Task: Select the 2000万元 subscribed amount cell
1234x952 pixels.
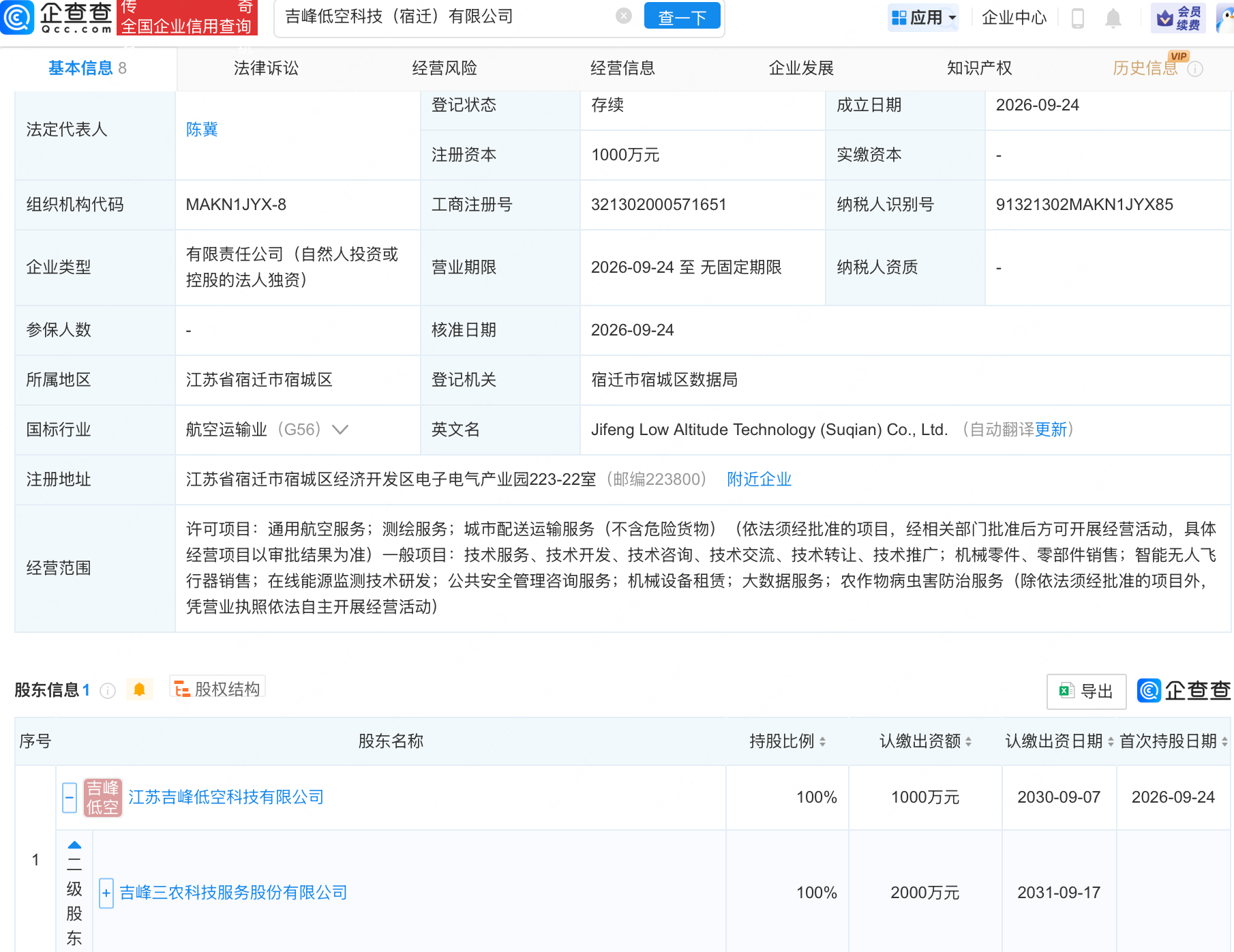Action: [925, 893]
